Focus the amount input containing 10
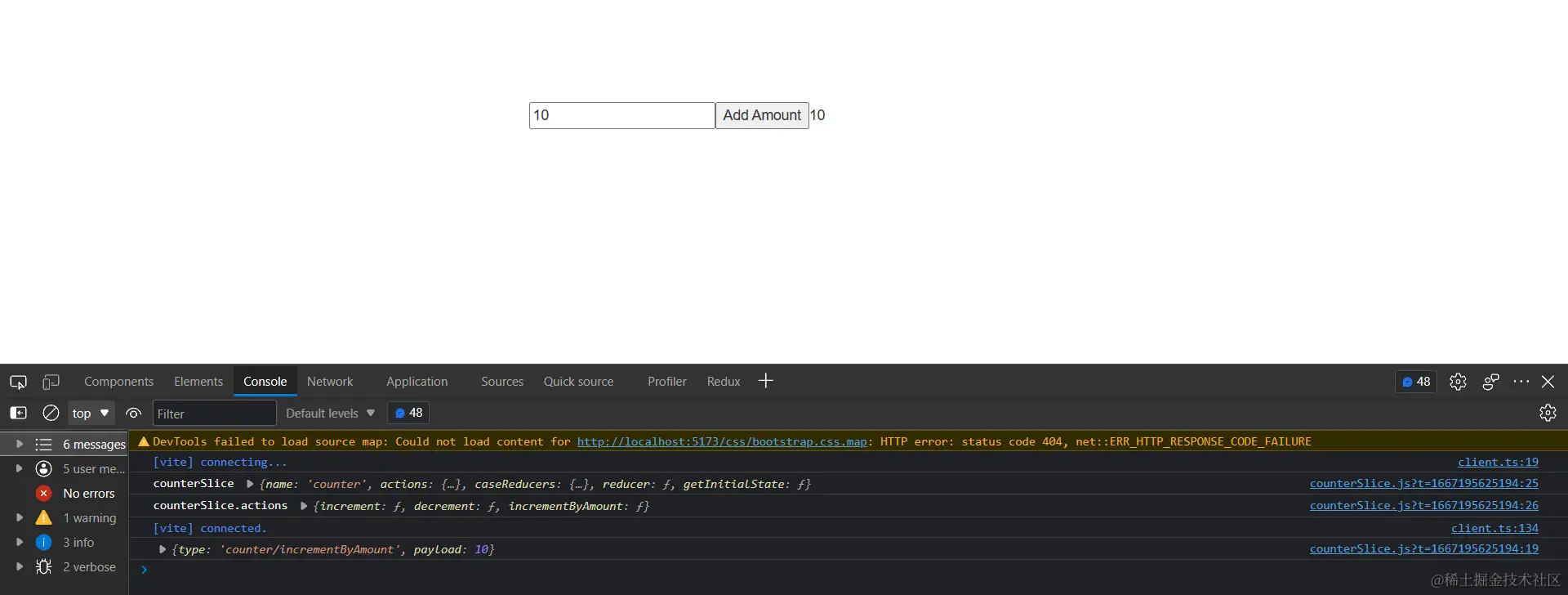 pyautogui.click(x=621, y=115)
